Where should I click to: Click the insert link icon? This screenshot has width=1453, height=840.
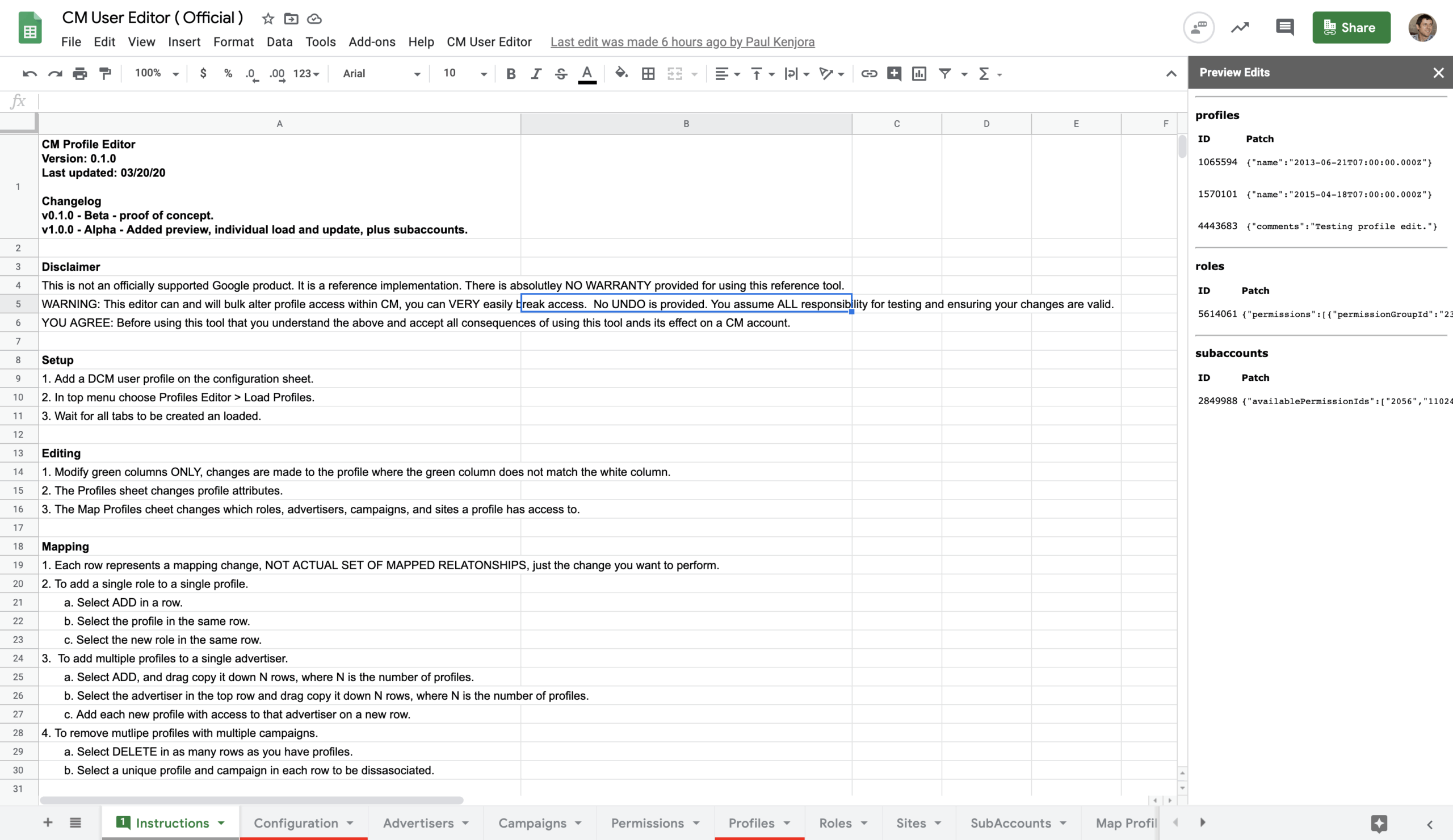(869, 73)
